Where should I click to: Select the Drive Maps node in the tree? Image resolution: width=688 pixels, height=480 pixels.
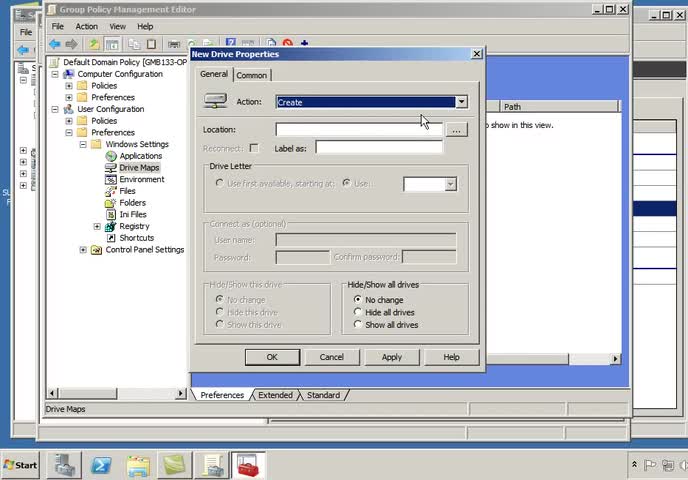[x=139, y=168]
